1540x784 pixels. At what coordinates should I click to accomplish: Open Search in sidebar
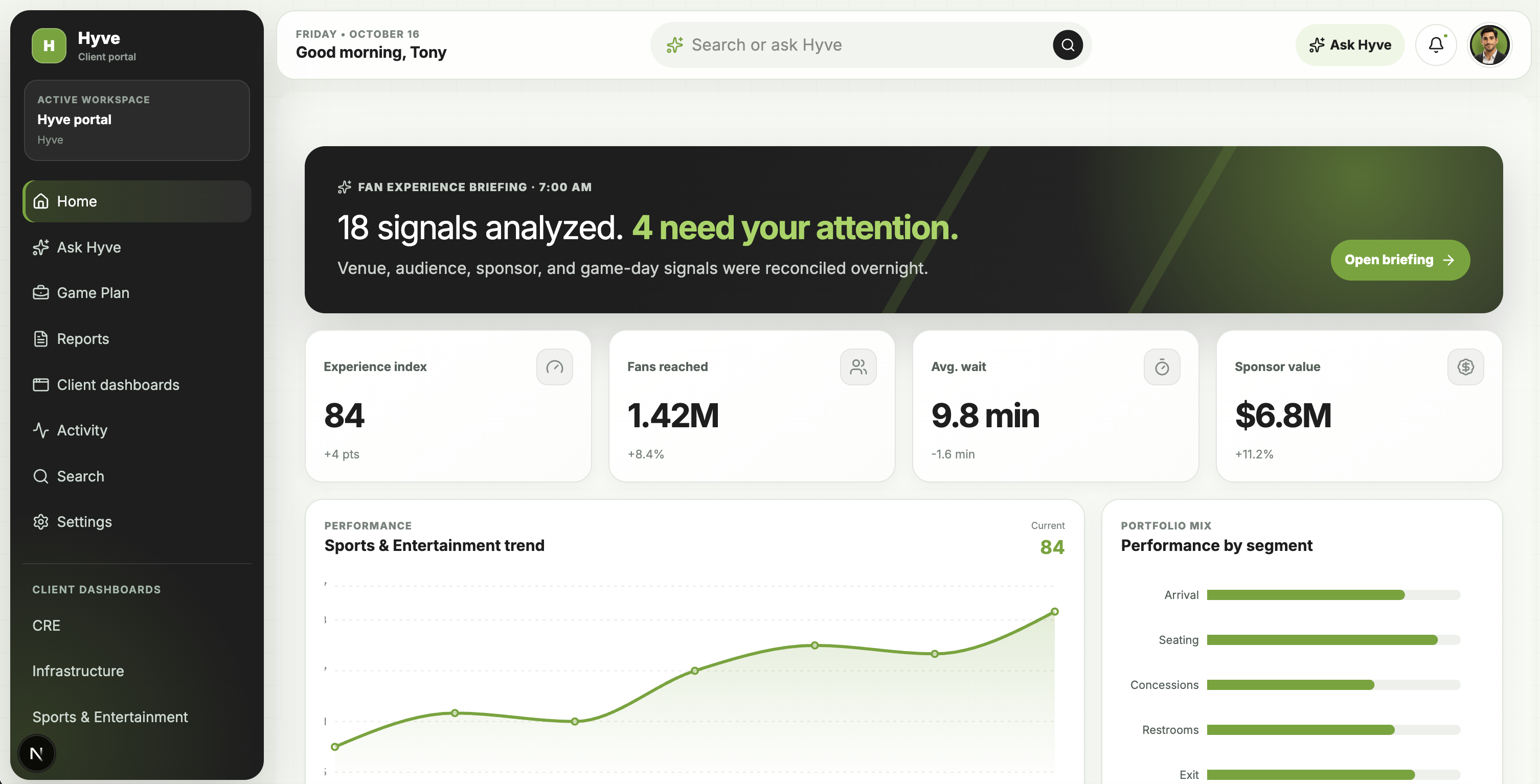(x=137, y=476)
